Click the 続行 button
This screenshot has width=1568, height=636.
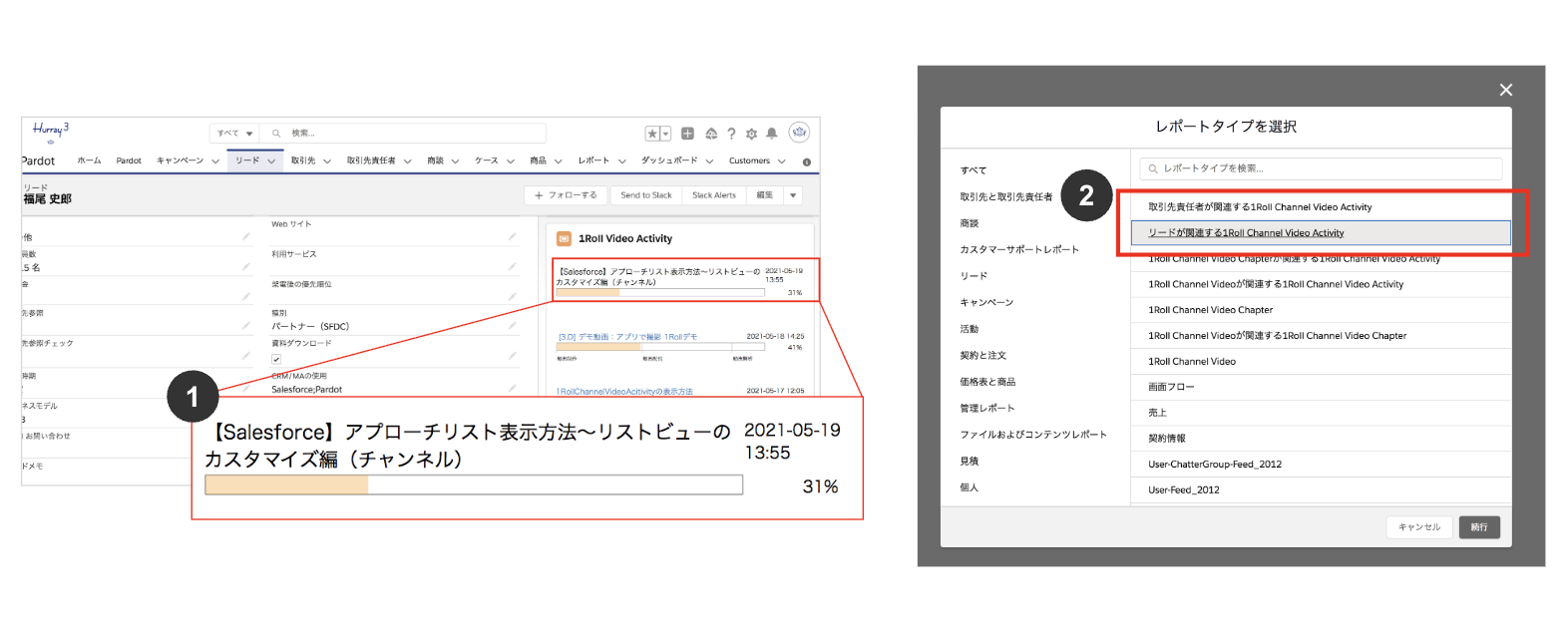pos(1479,527)
